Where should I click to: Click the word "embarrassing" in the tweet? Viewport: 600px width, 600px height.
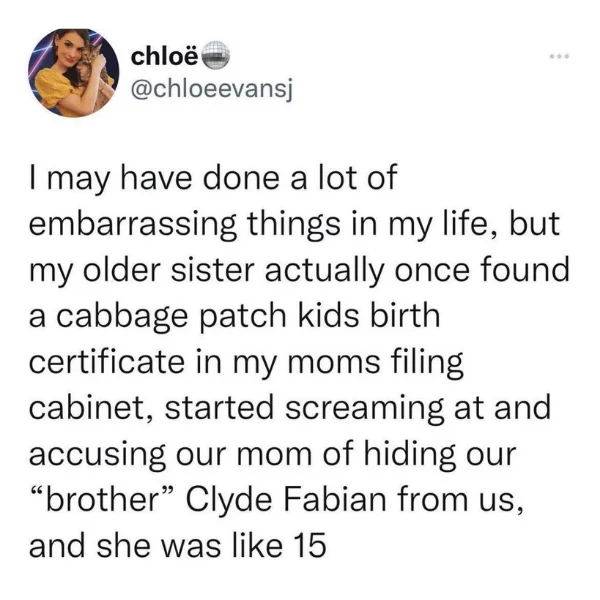click(132, 225)
